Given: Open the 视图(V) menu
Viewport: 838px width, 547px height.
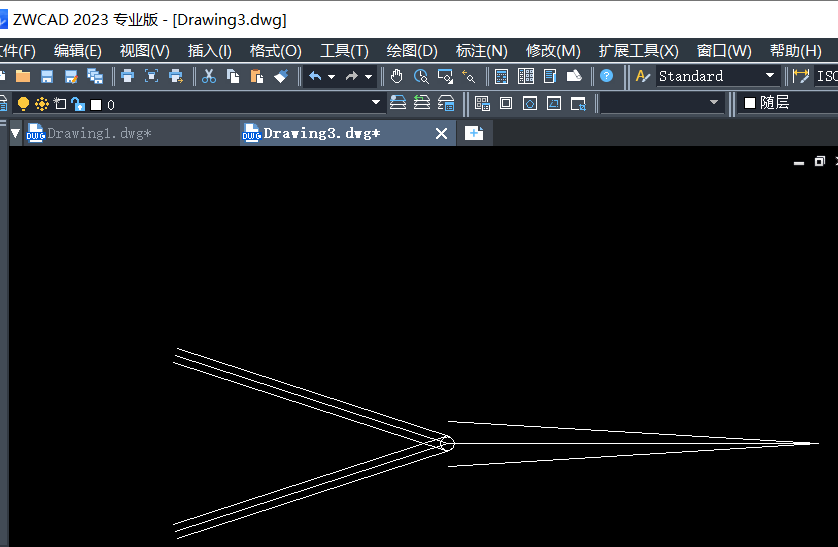Looking at the screenshot, I should click(144, 51).
